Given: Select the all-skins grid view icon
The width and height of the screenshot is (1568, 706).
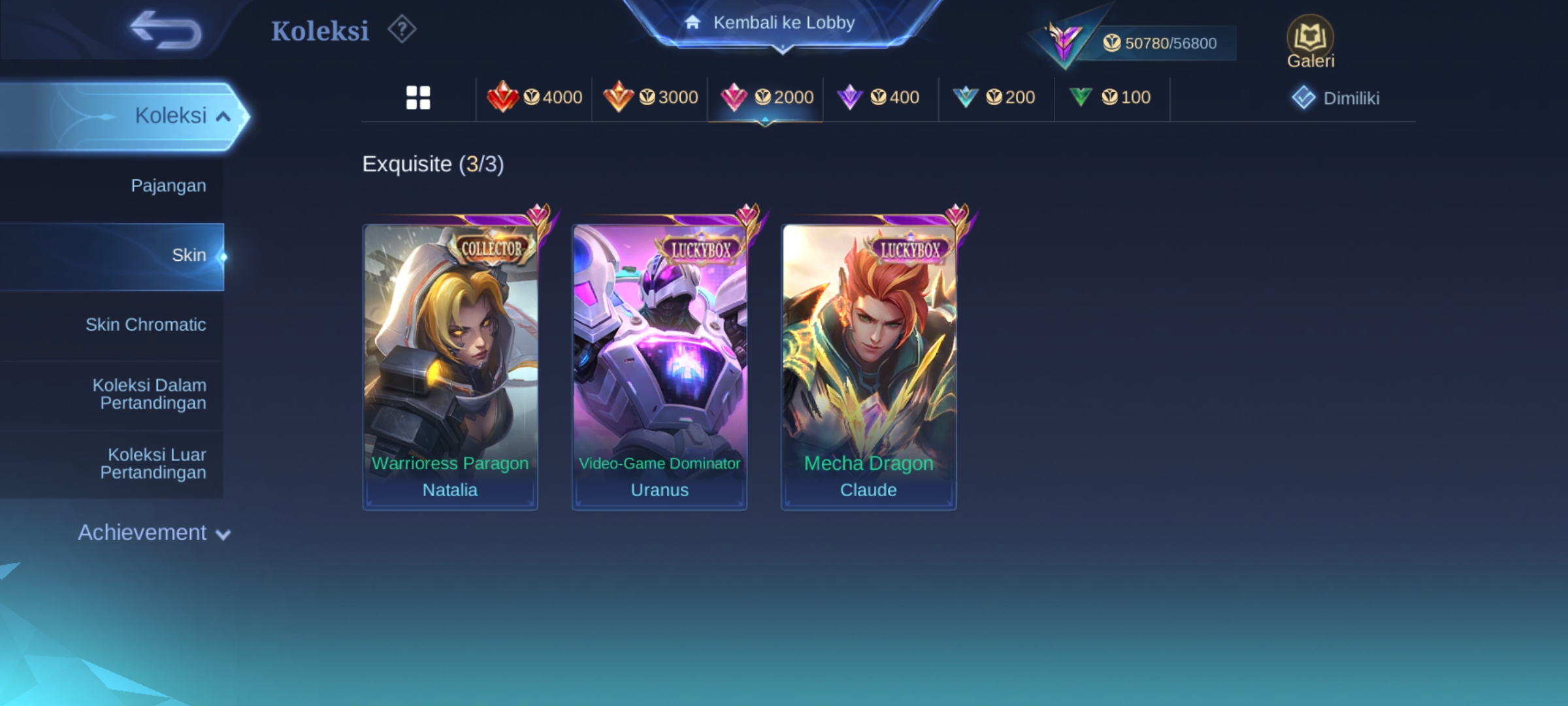Looking at the screenshot, I should pos(418,97).
